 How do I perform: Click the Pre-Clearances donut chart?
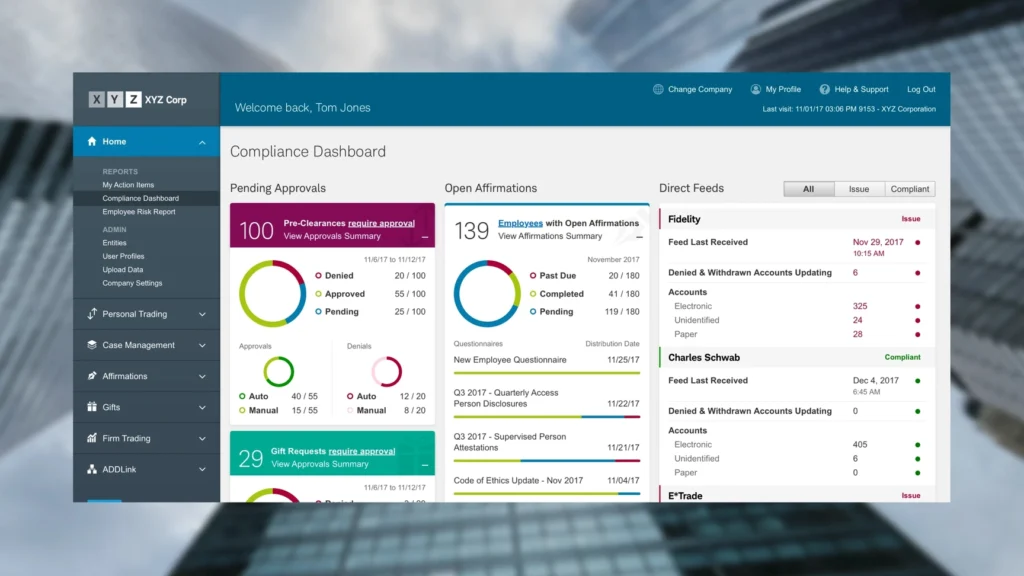tap(270, 293)
